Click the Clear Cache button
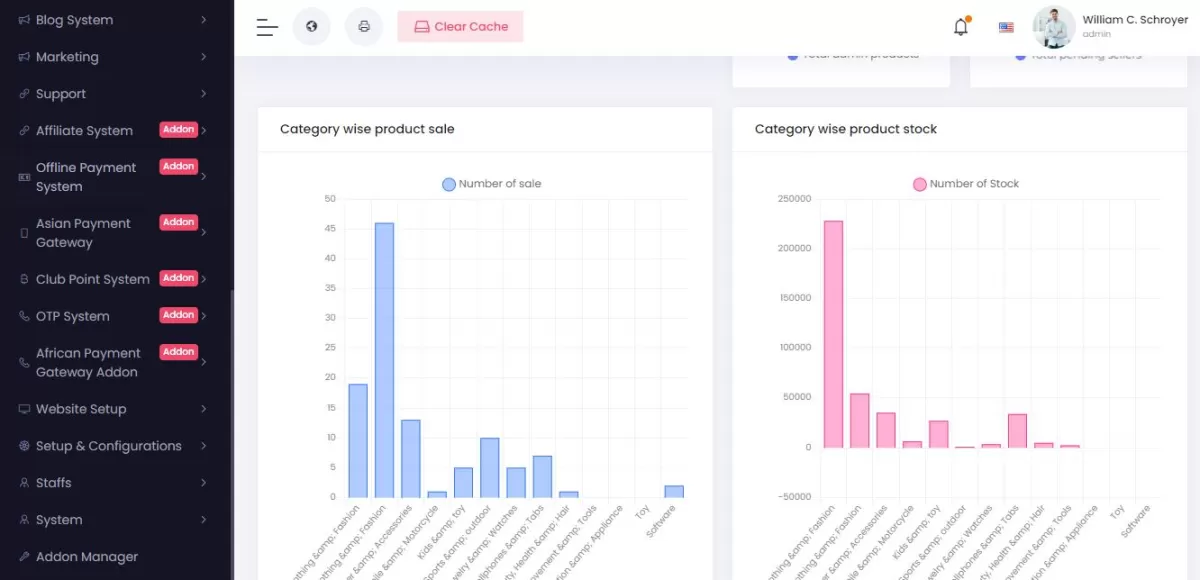 point(460,27)
